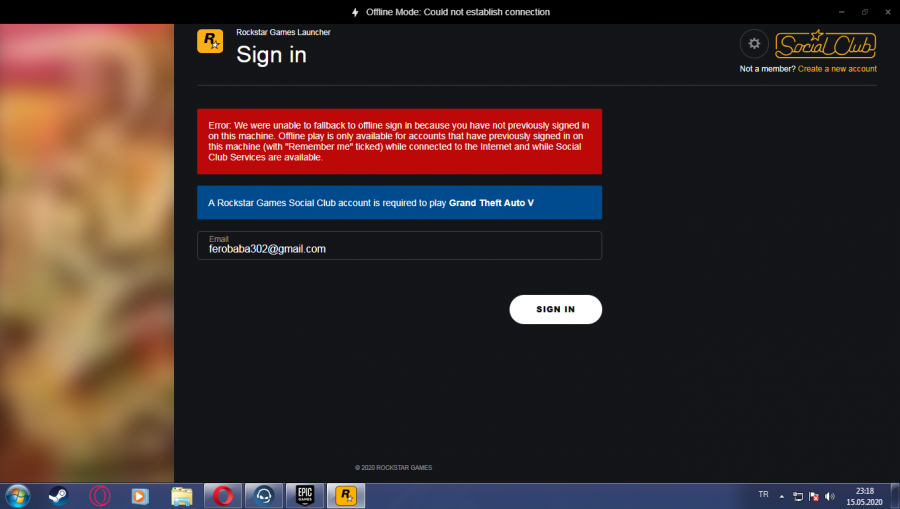The height and width of the screenshot is (509, 900).
Task: Show hidden system tray icons arrow
Action: pyautogui.click(x=781, y=496)
